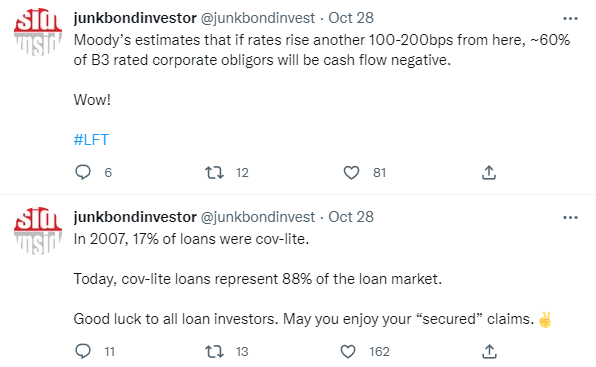The image size is (596, 367).
Task: Open the Moody's tweet text body
Action: 322,50
